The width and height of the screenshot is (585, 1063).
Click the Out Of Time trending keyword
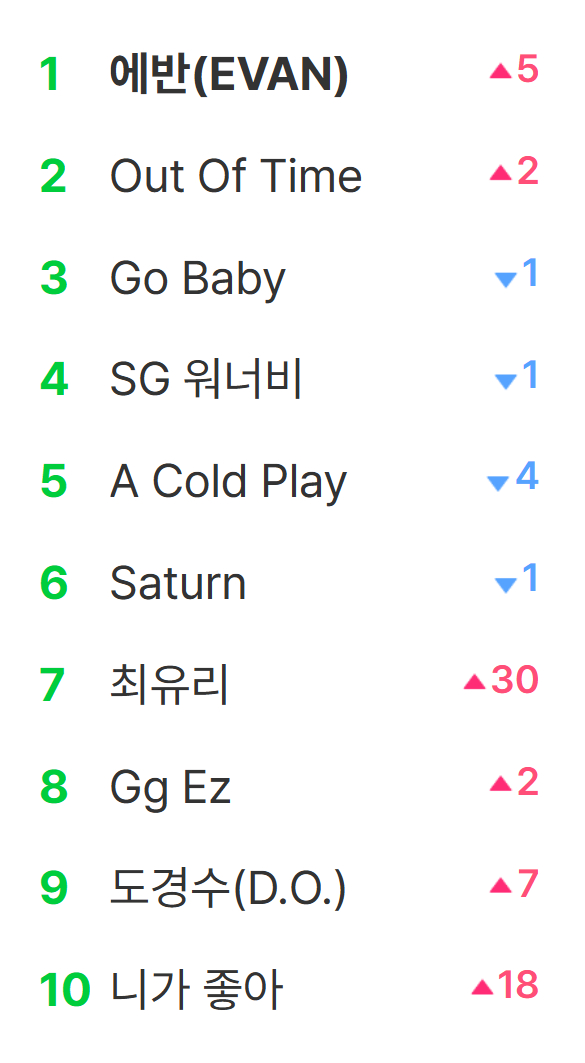236,176
